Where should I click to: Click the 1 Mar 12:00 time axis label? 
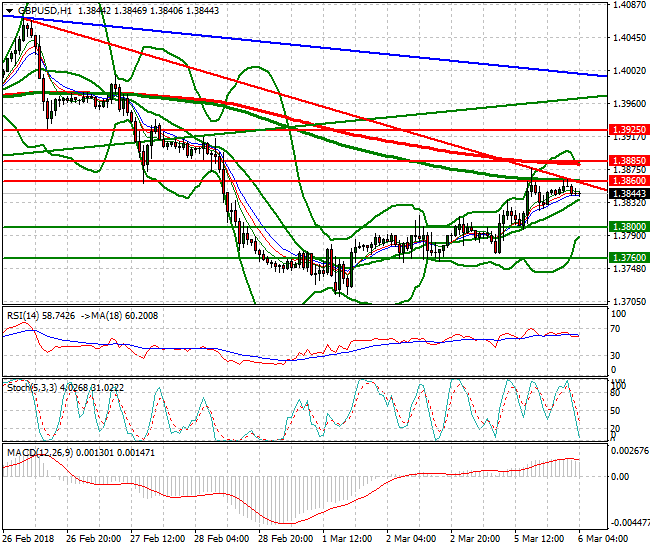(x=347, y=539)
